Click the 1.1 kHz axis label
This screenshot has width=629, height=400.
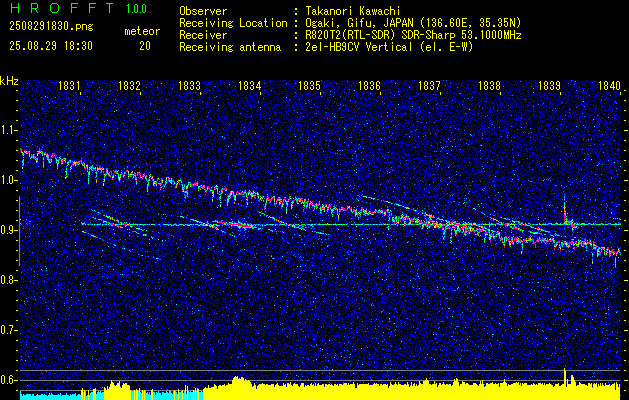coord(8,130)
